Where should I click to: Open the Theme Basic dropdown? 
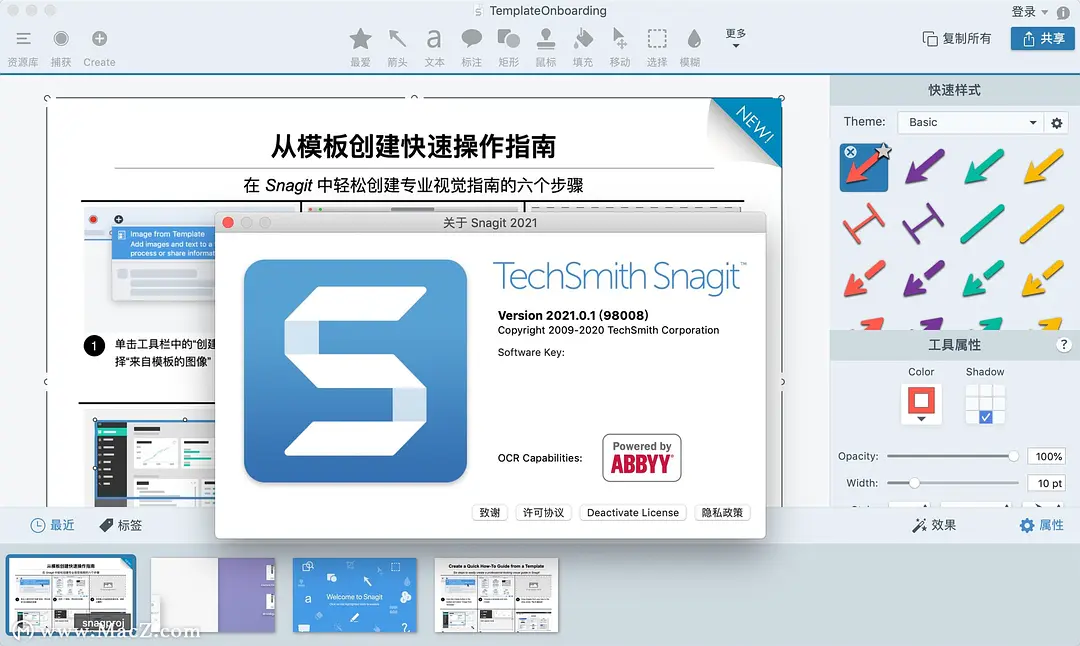point(972,123)
